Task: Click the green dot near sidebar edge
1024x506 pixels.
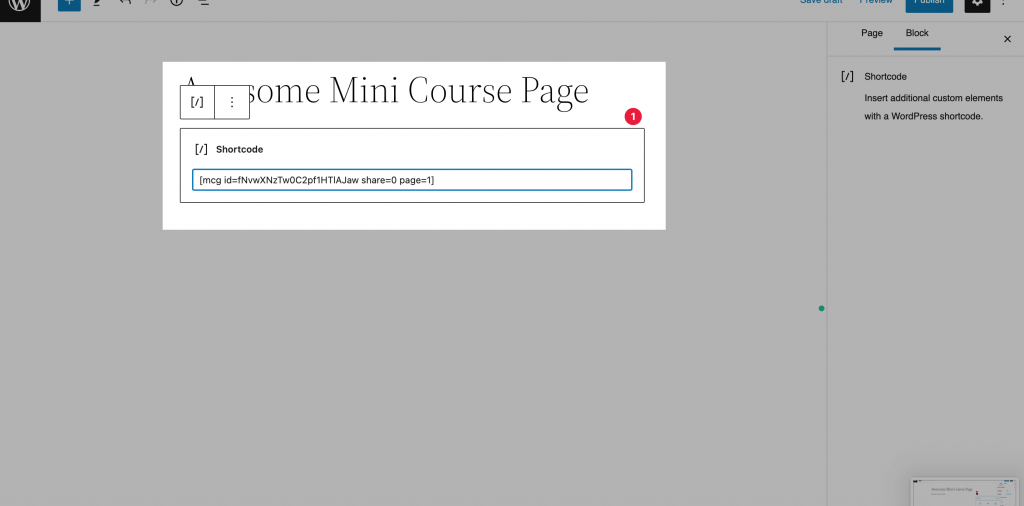Action: pos(822,308)
